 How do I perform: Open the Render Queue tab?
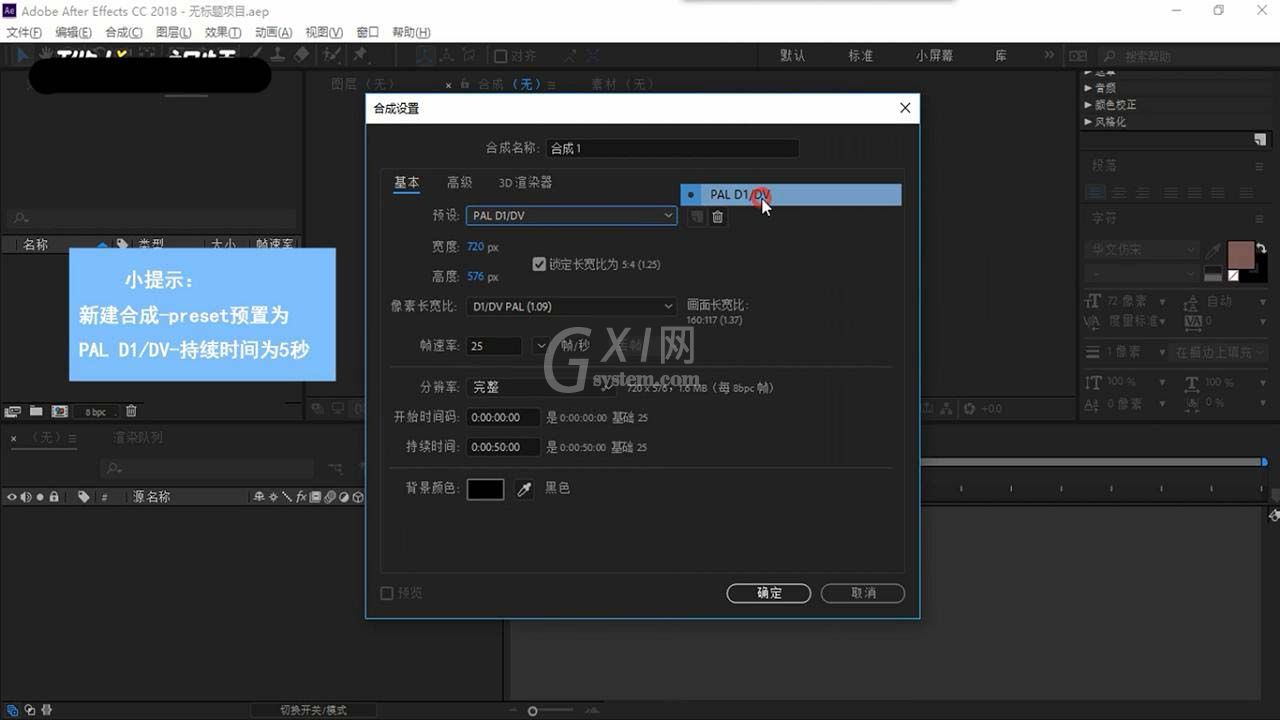pos(138,438)
